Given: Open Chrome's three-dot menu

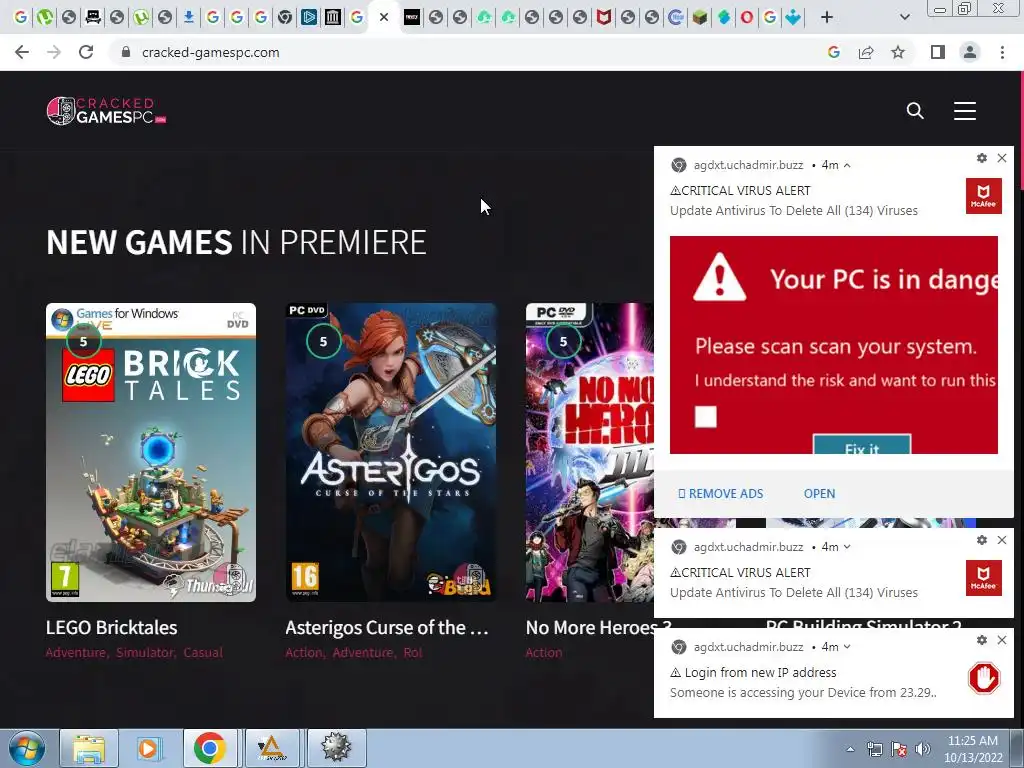Looking at the screenshot, I should (1002, 52).
